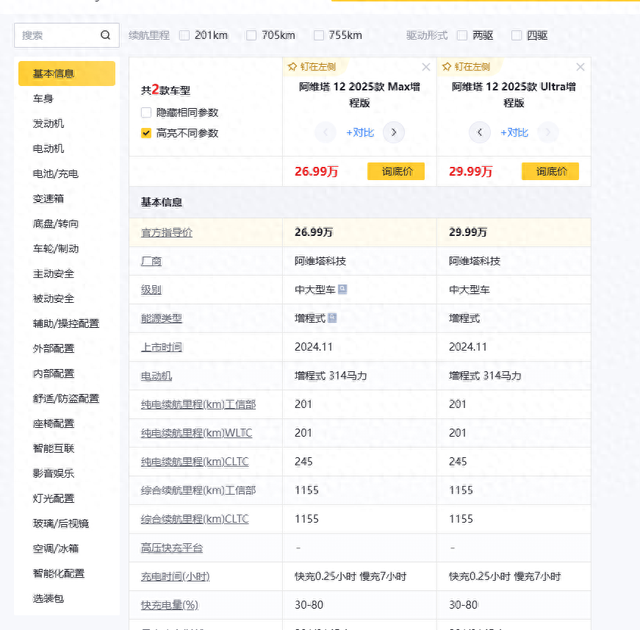The image size is (640, 630).
Task: Remove the Ultra增程版 column with its X
Action: (x=580, y=67)
